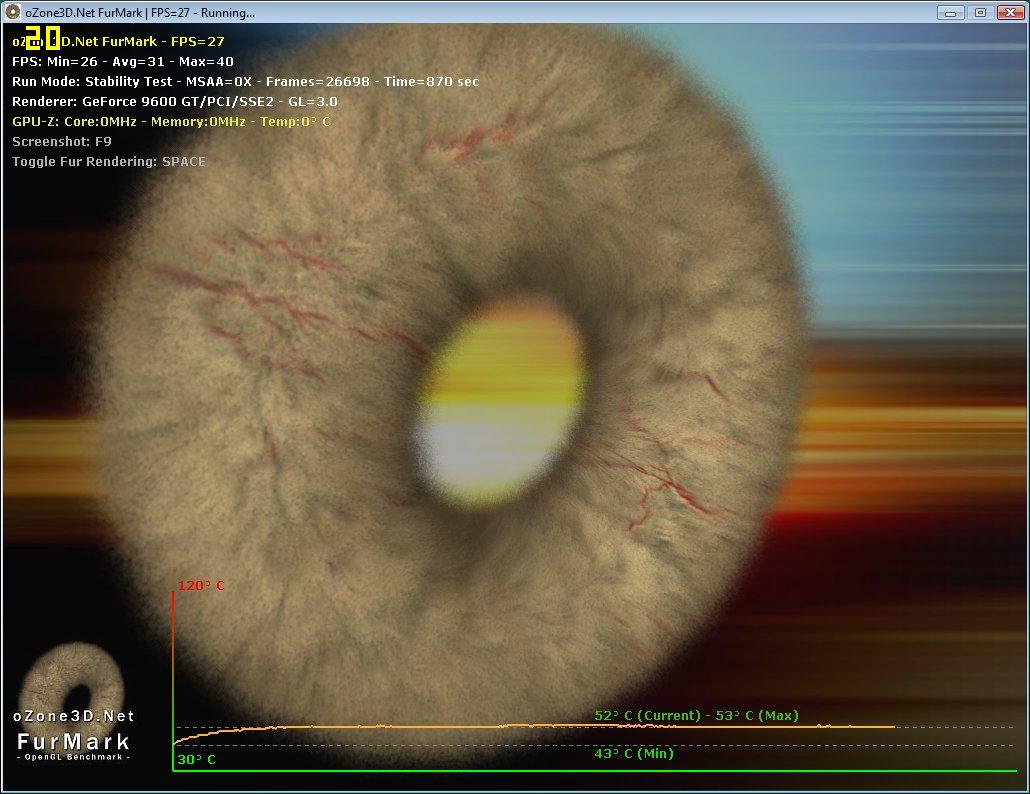Click the green 30° C graph label
The image size is (1030, 794).
(197, 759)
